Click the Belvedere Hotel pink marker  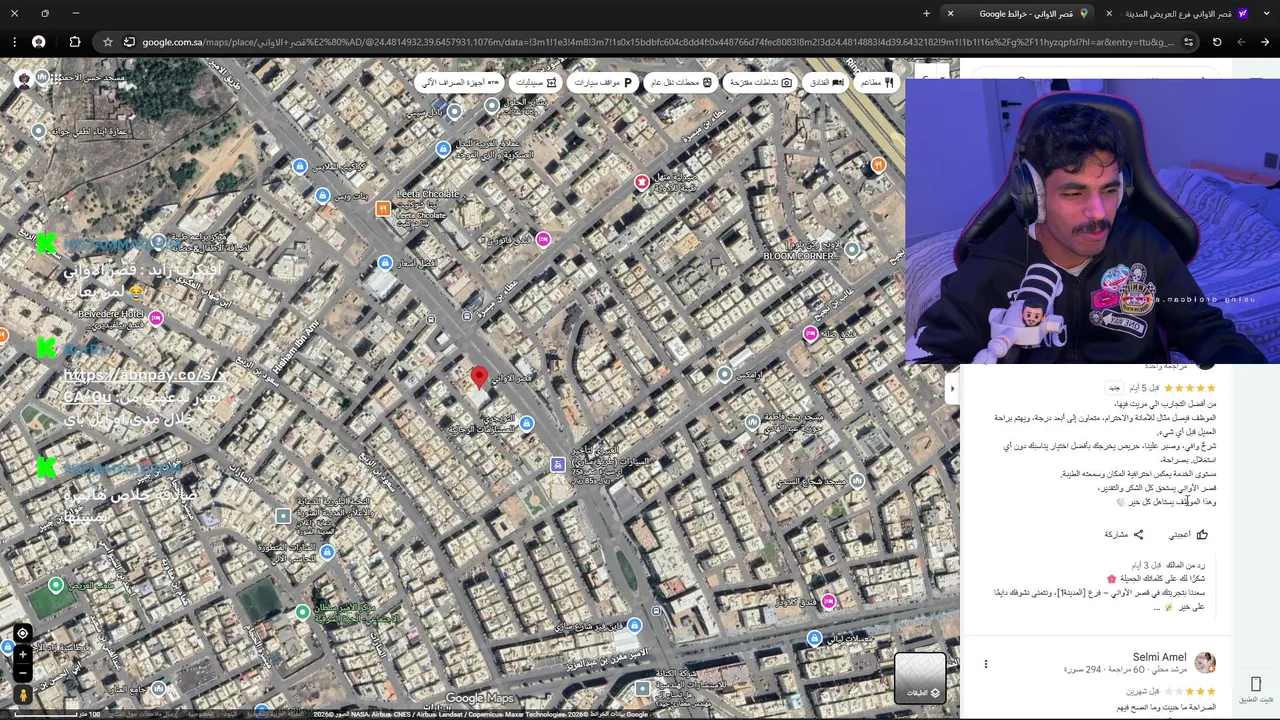pos(155,317)
